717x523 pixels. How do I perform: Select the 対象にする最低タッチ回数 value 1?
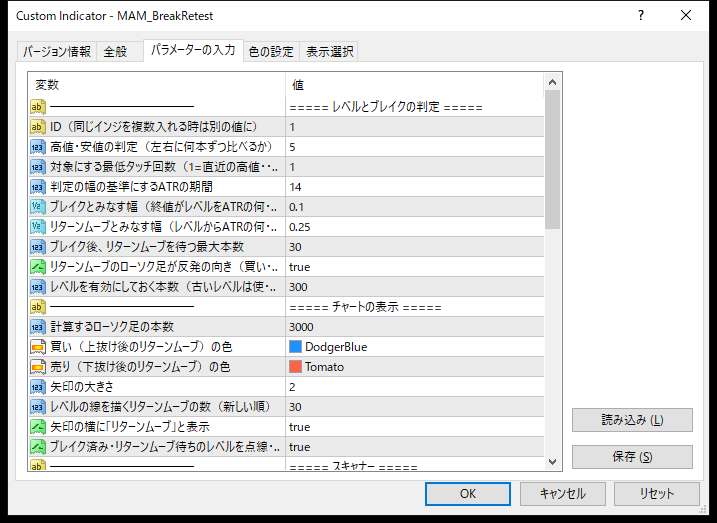pyautogui.click(x=415, y=167)
